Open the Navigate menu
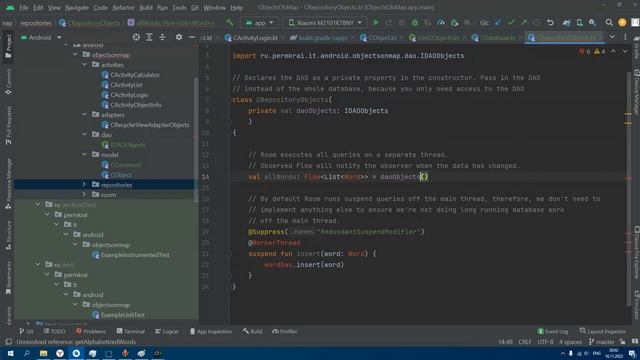The width and height of the screenshot is (640, 360). point(77,7)
